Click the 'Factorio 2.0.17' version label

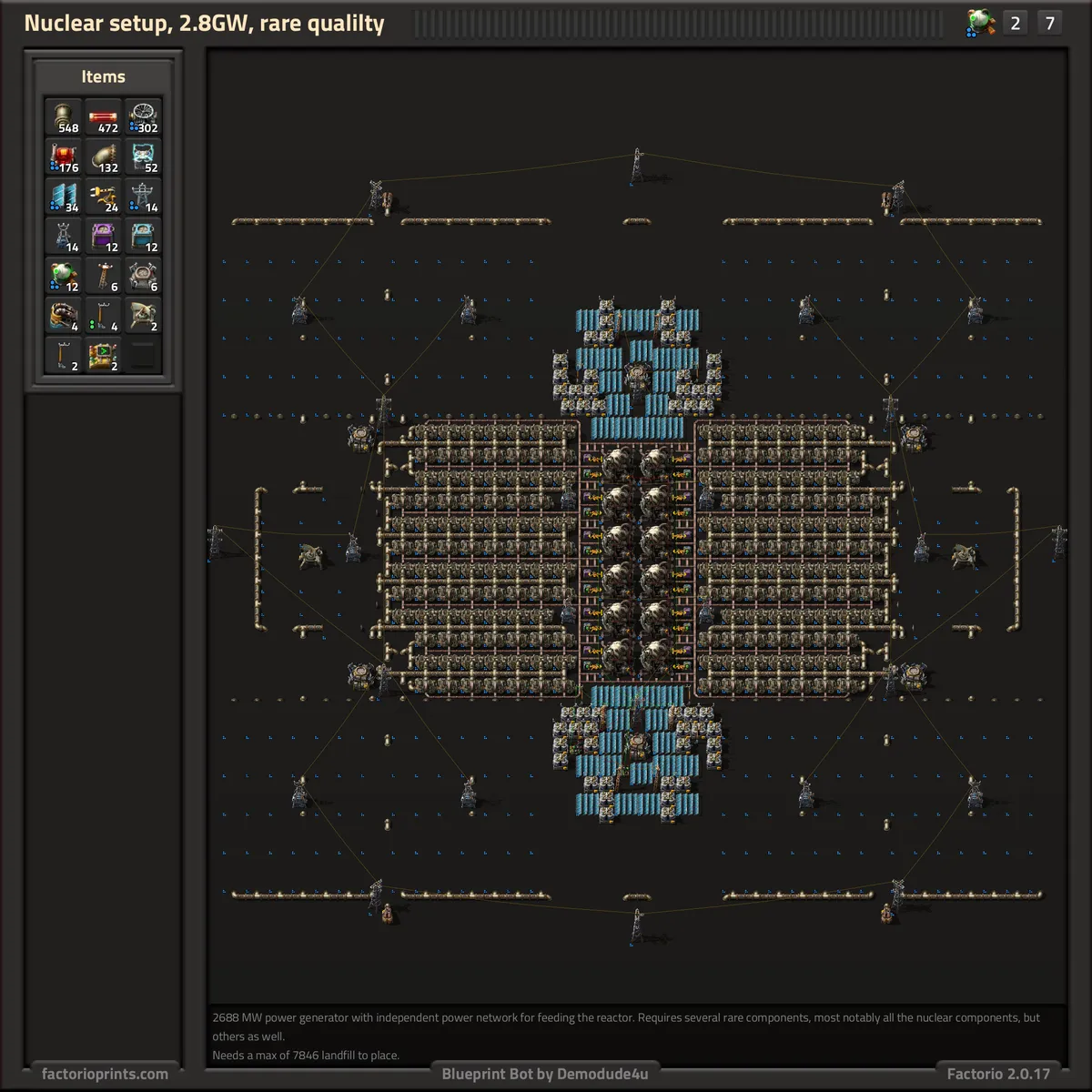(998, 1074)
